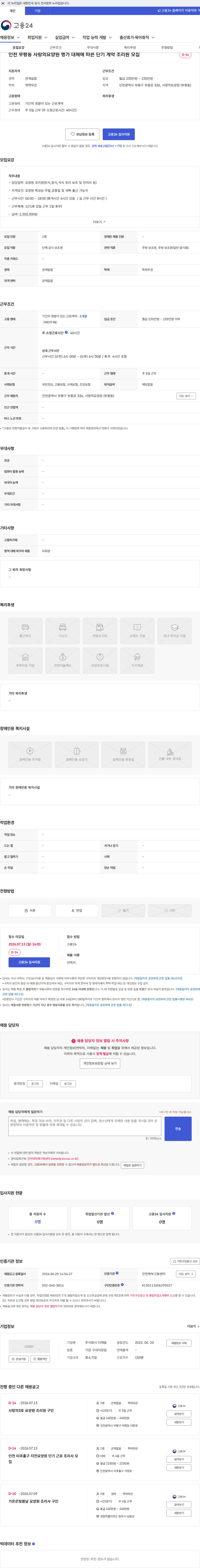Open 가온온빛봄날 요양원 조리사 구인 posting
This screenshot has height=1568, width=200.
[34, 1501]
